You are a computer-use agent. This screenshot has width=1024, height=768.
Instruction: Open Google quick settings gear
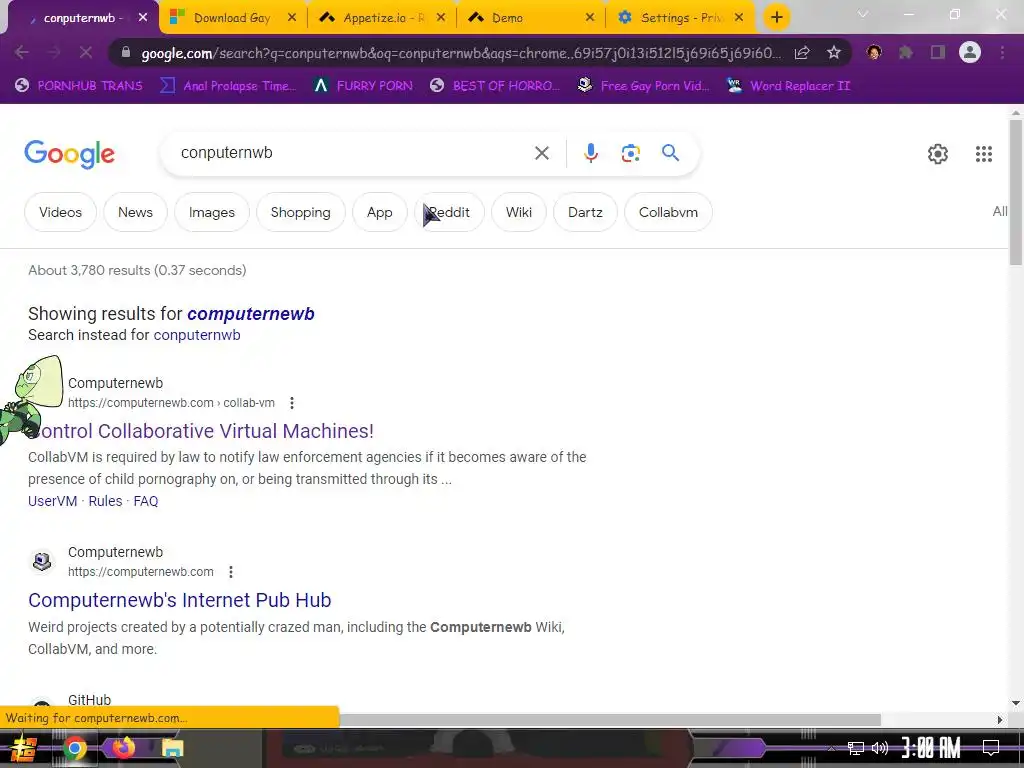coord(938,154)
